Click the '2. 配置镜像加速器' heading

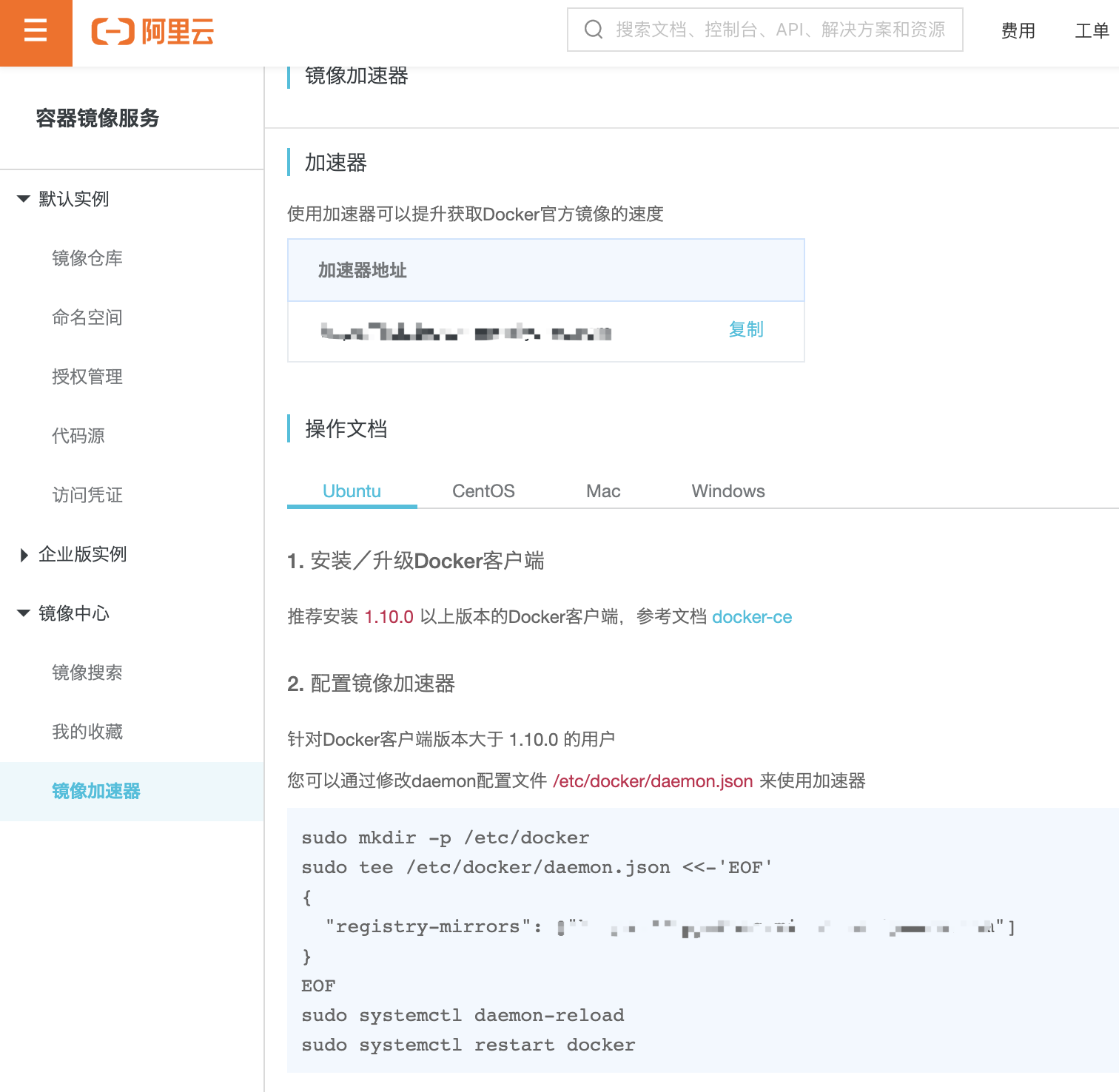[x=371, y=684]
